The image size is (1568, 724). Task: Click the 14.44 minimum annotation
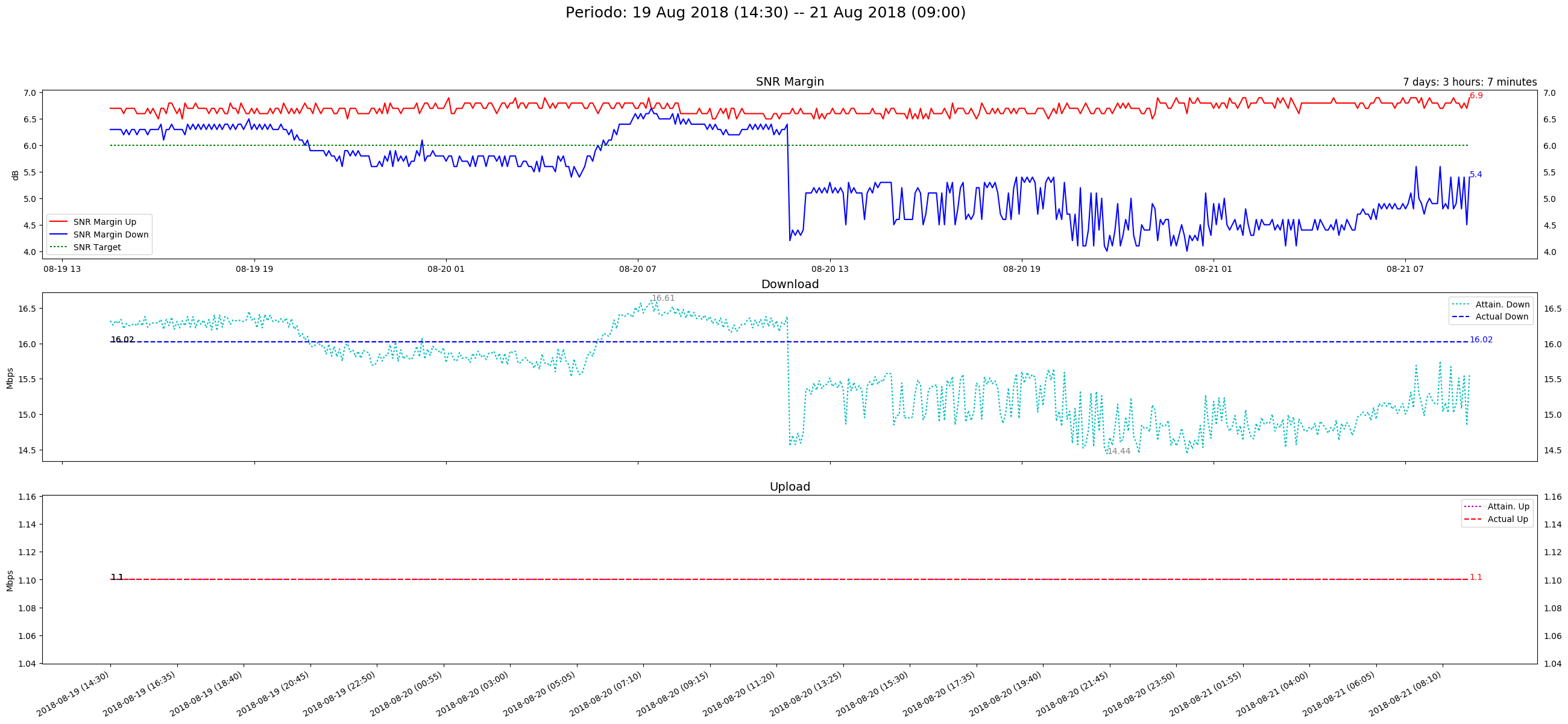[x=1118, y=451]
